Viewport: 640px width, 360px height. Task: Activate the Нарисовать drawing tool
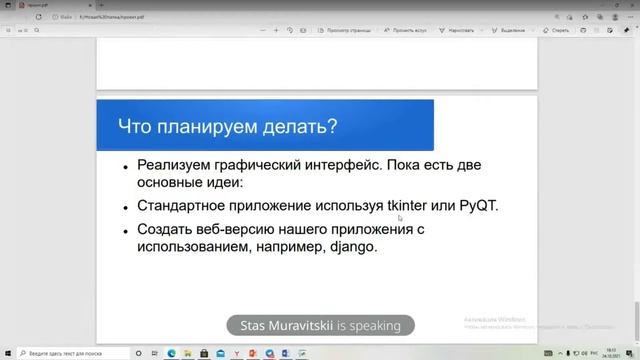click(456, 30)
